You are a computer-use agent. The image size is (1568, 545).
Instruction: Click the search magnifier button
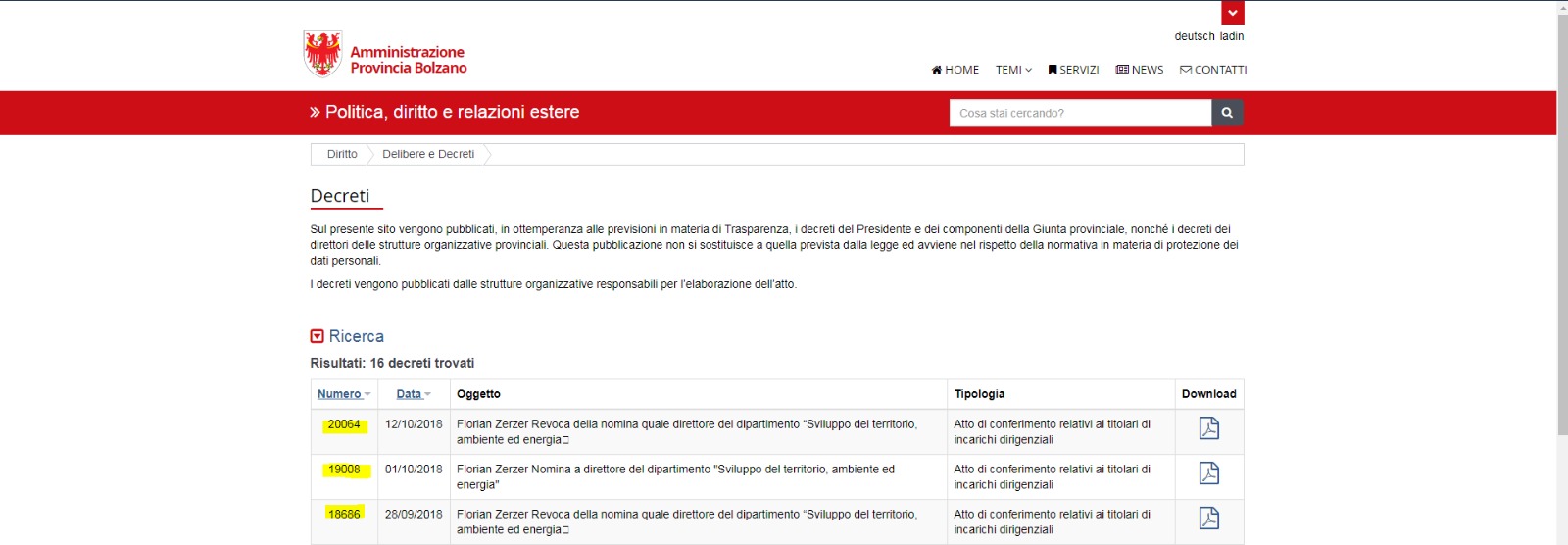tap(1227, 113)
